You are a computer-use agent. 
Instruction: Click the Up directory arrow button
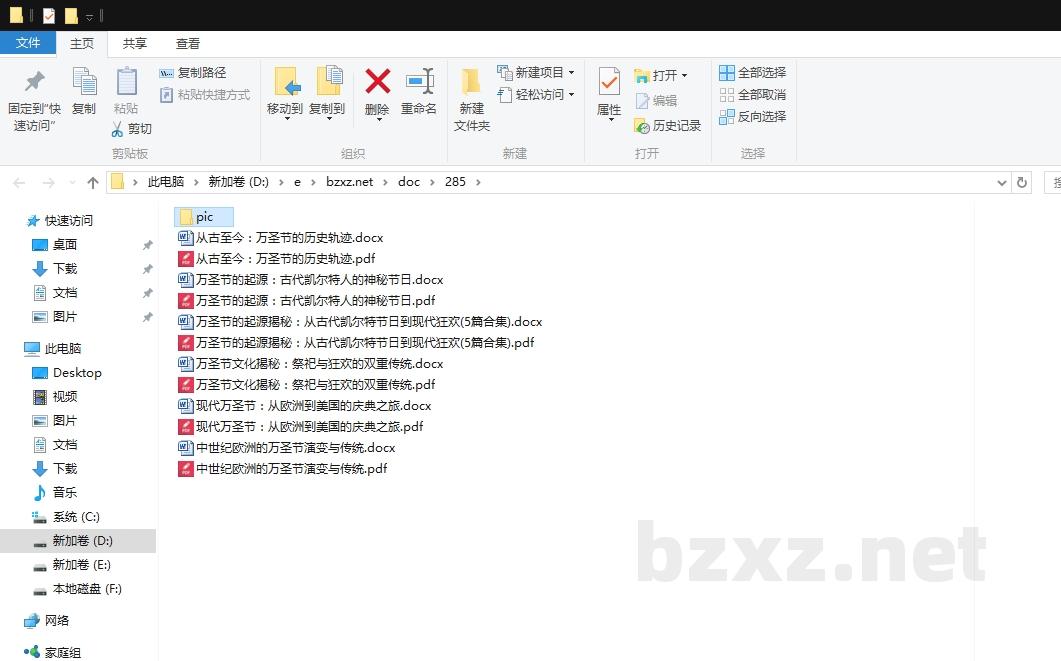pyautogui.click(x=93, y=183)
